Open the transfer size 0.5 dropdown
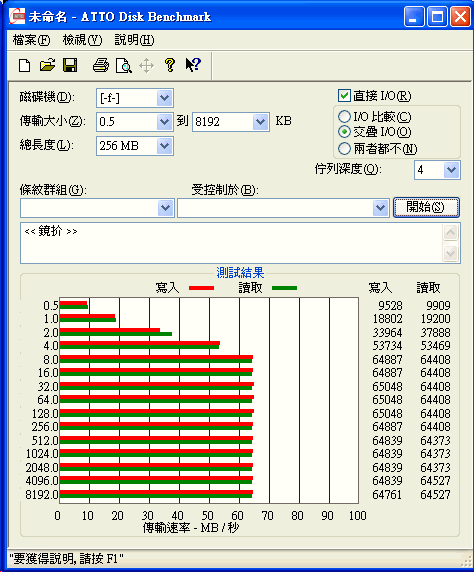Image resolution: width=474 pixels, height=572 pixels. click(x=164, y=122)
